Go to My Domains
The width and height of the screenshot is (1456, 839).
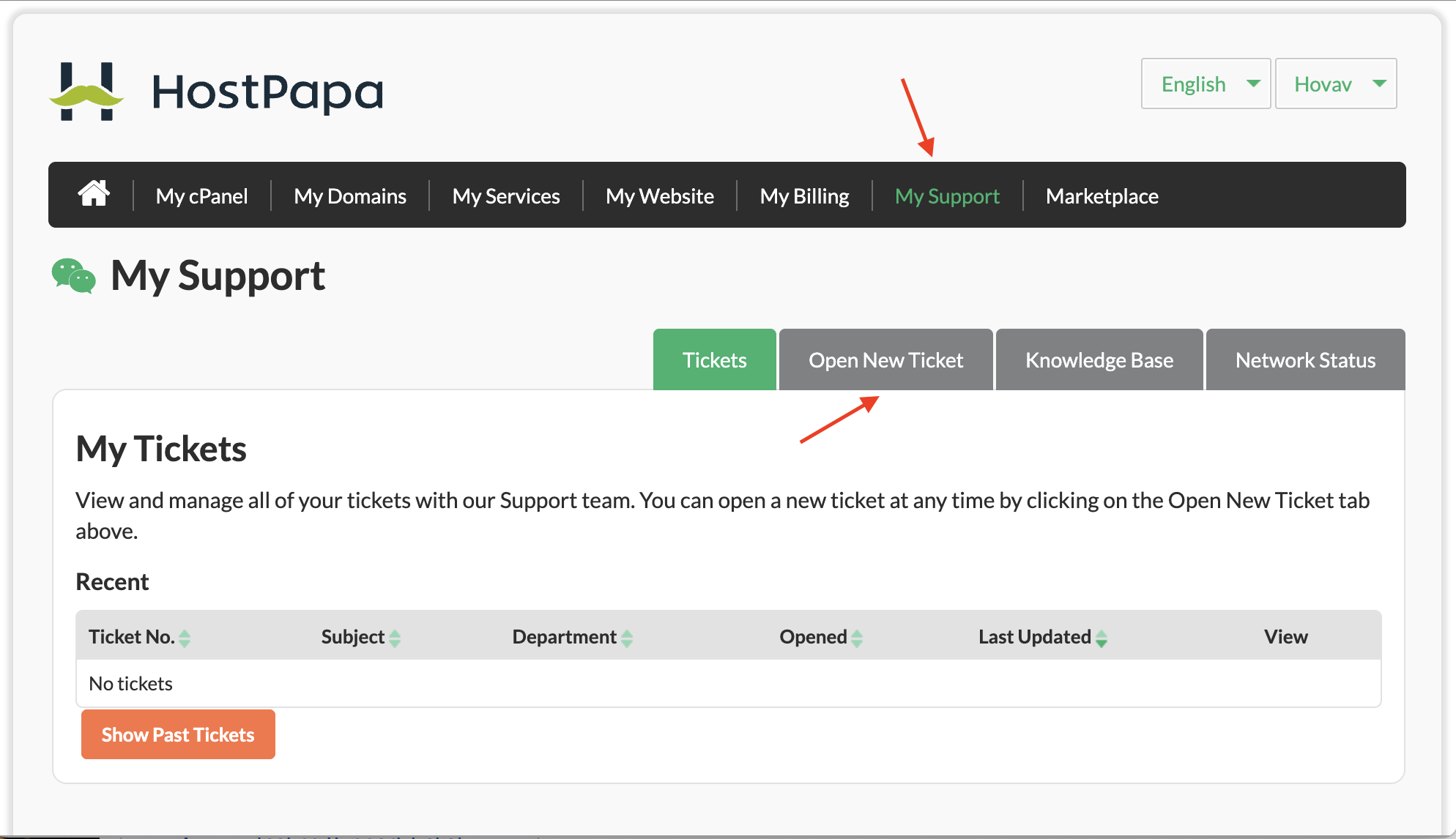[x=350, y=196]
